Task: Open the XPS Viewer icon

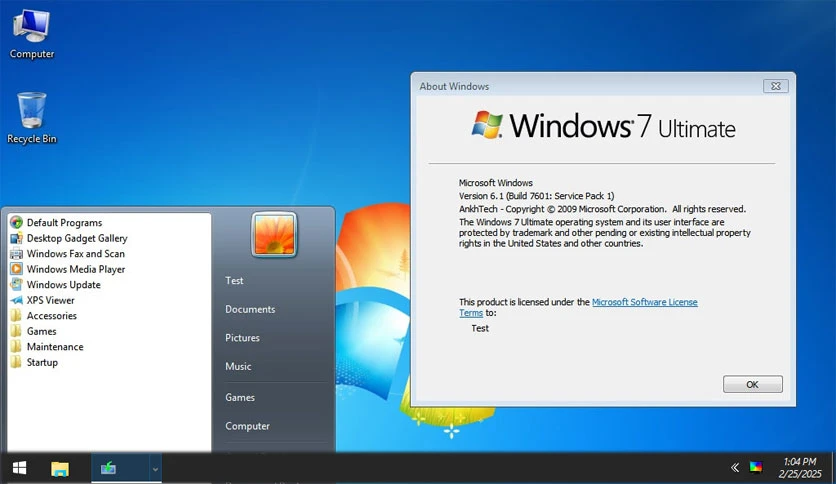Action: 17,300
